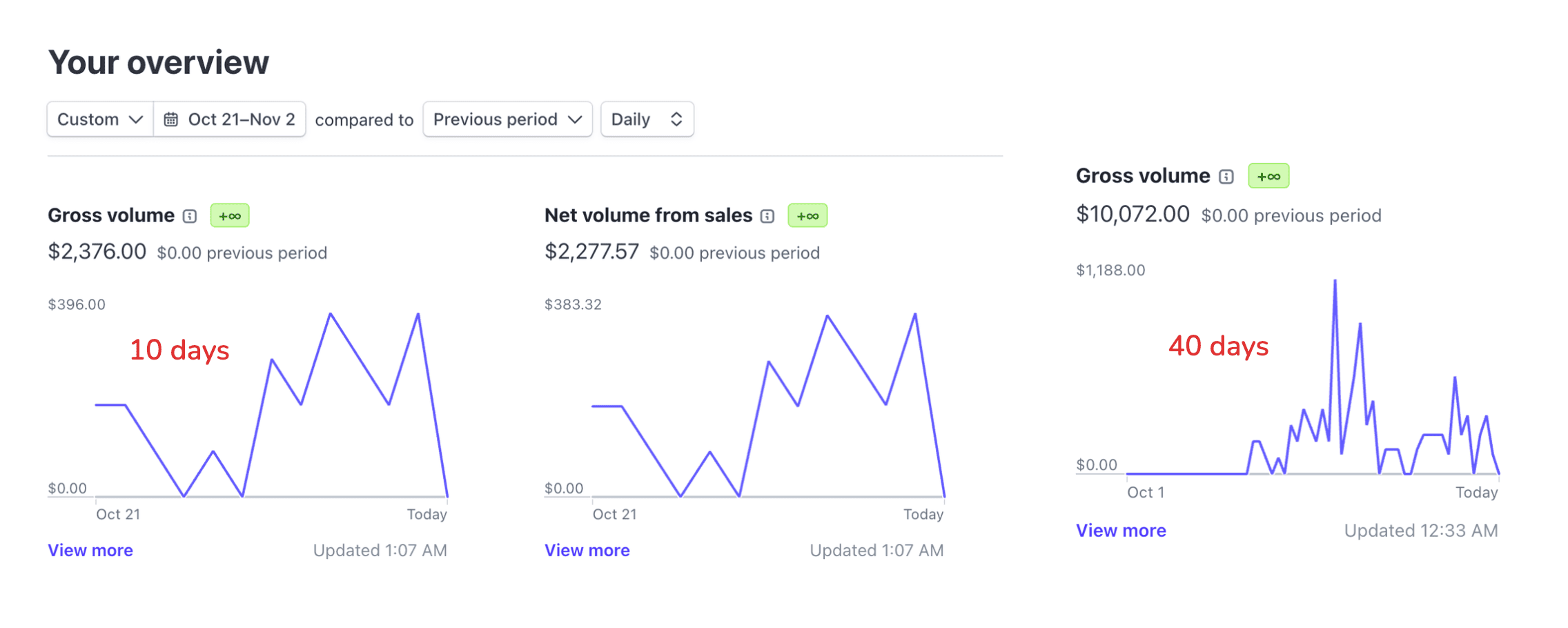Viewport: 1568px width, 628px height.
Task: Open View more under Net volume chart
Action: pos(587,550)
